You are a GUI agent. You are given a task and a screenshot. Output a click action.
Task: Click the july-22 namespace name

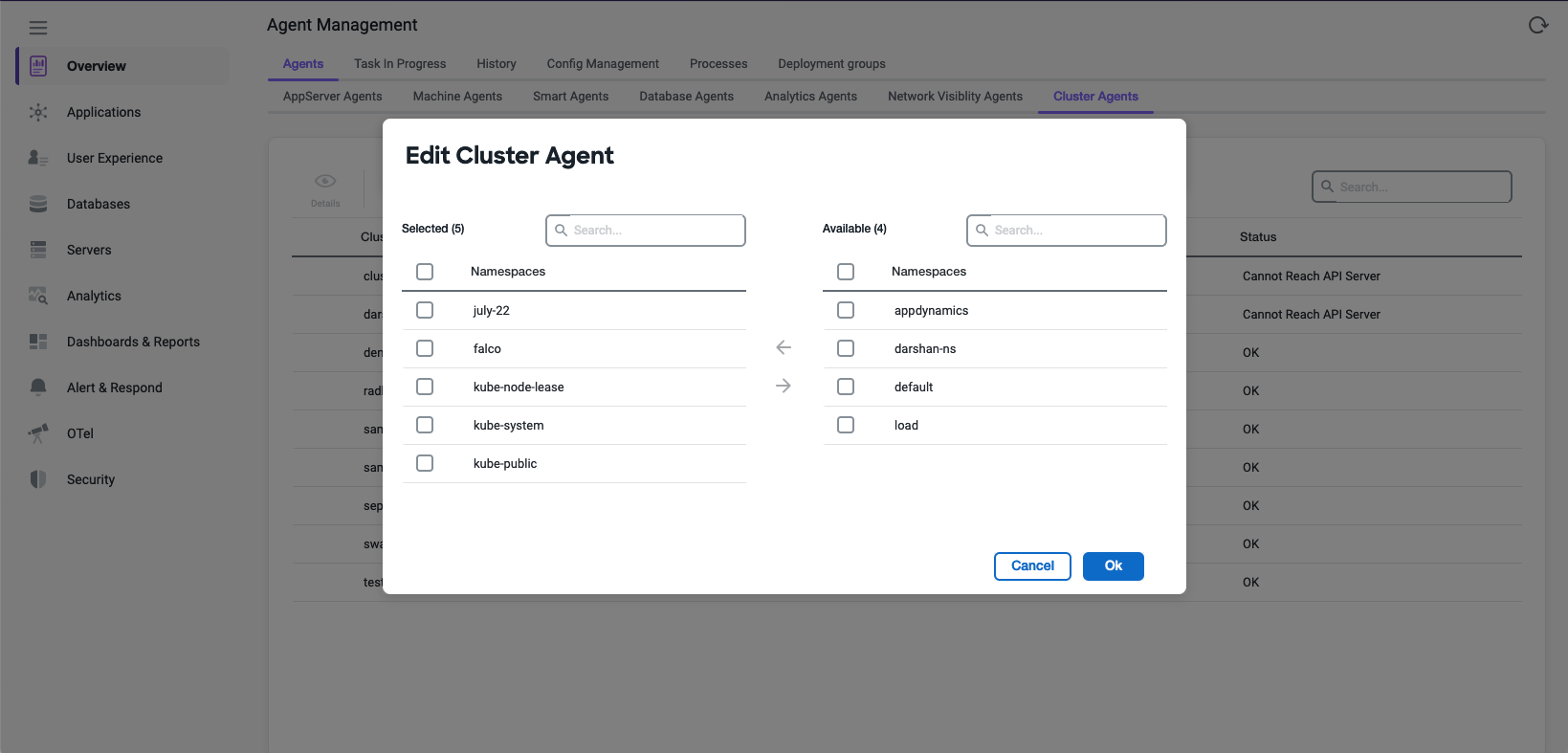(x=492, y=311)
